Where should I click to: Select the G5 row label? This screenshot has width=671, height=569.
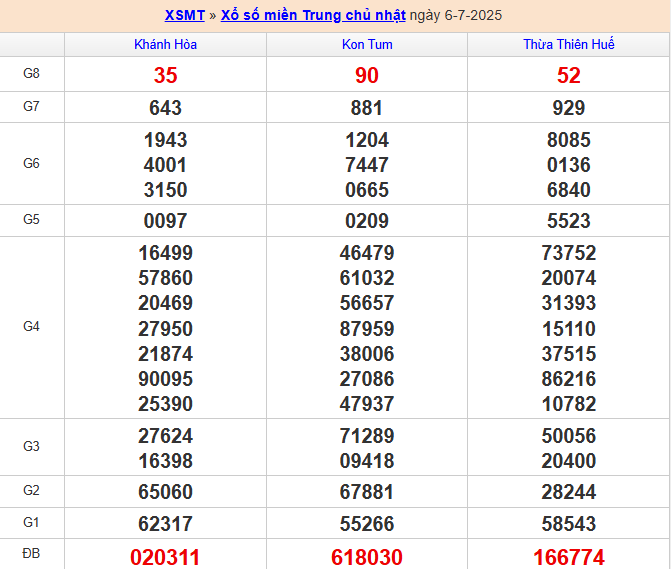point(31,219)
